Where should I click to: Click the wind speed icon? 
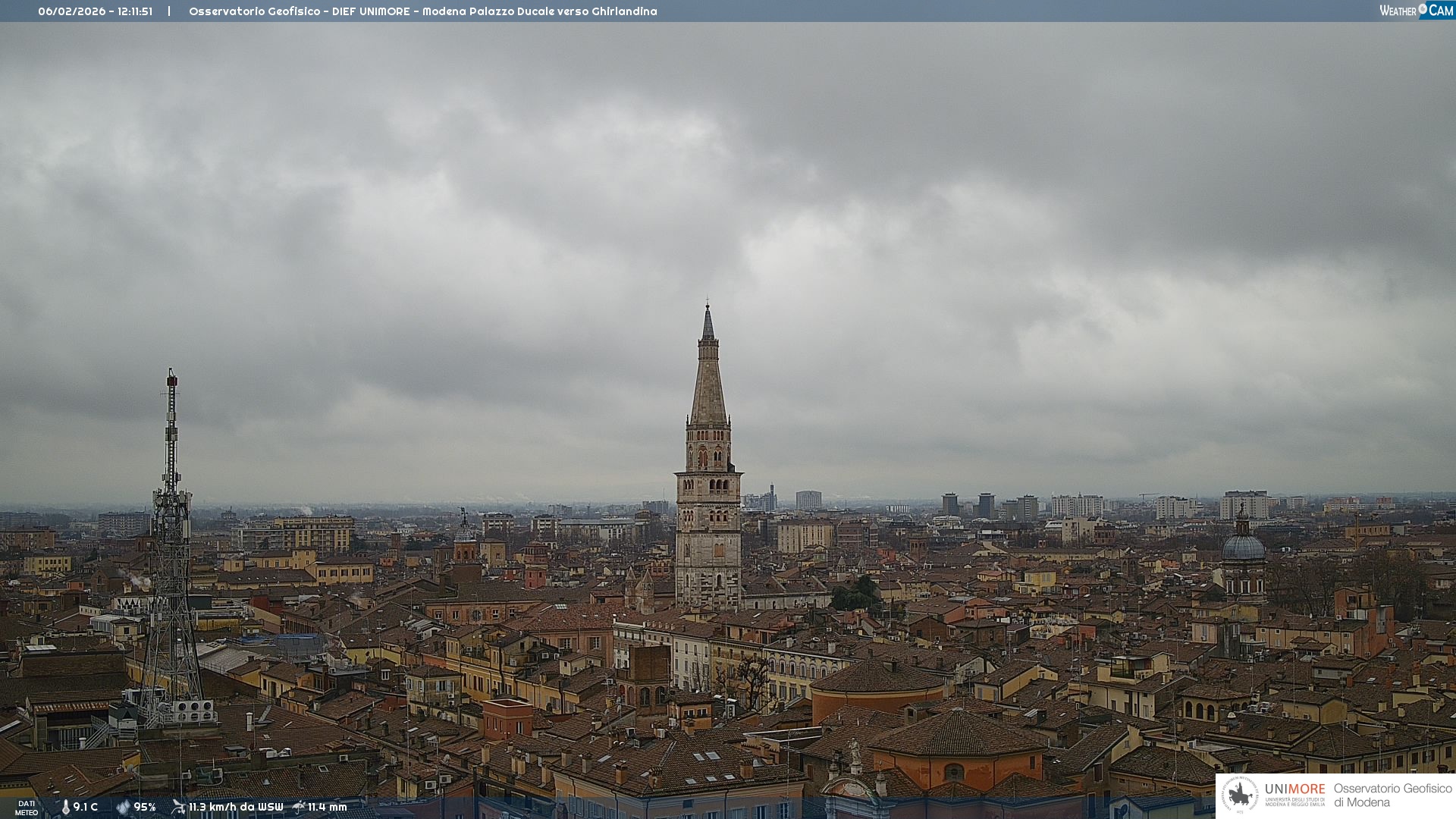pyautogui.click(x=178, y=807)
